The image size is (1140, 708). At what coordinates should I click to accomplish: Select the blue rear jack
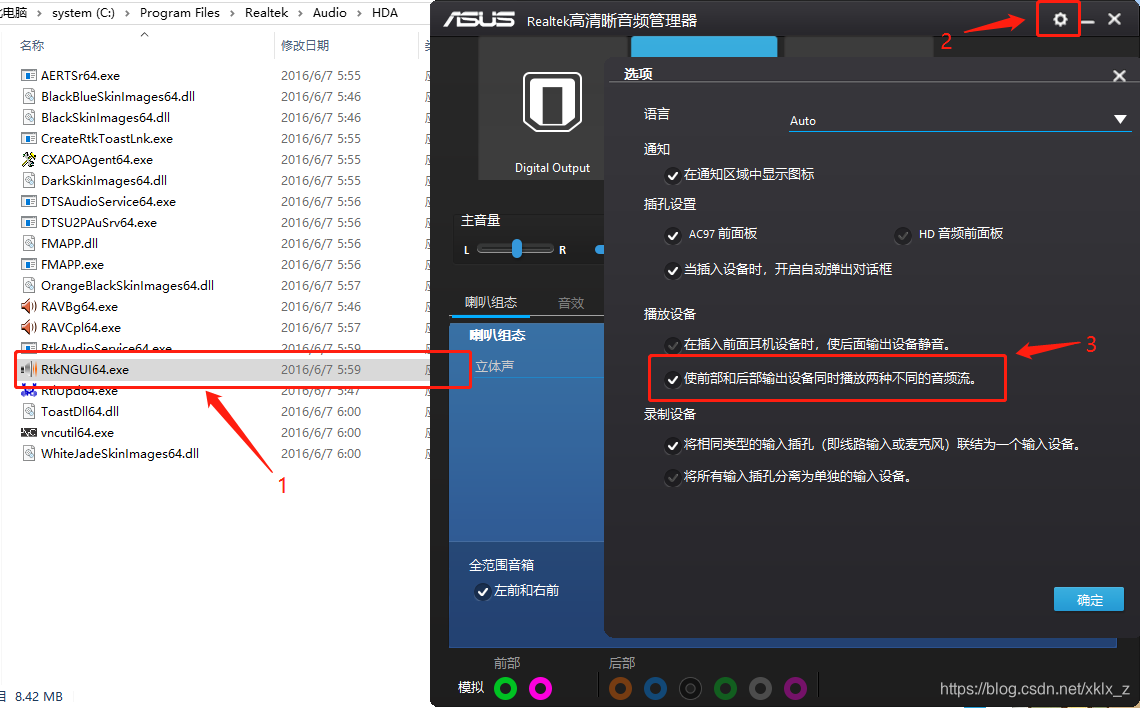coord(655,688)
